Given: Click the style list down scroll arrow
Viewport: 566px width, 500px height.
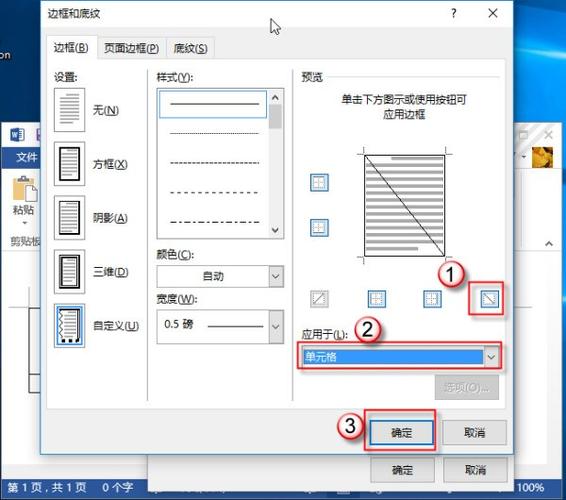Looking at the screenshot, I should coord(275,230).
